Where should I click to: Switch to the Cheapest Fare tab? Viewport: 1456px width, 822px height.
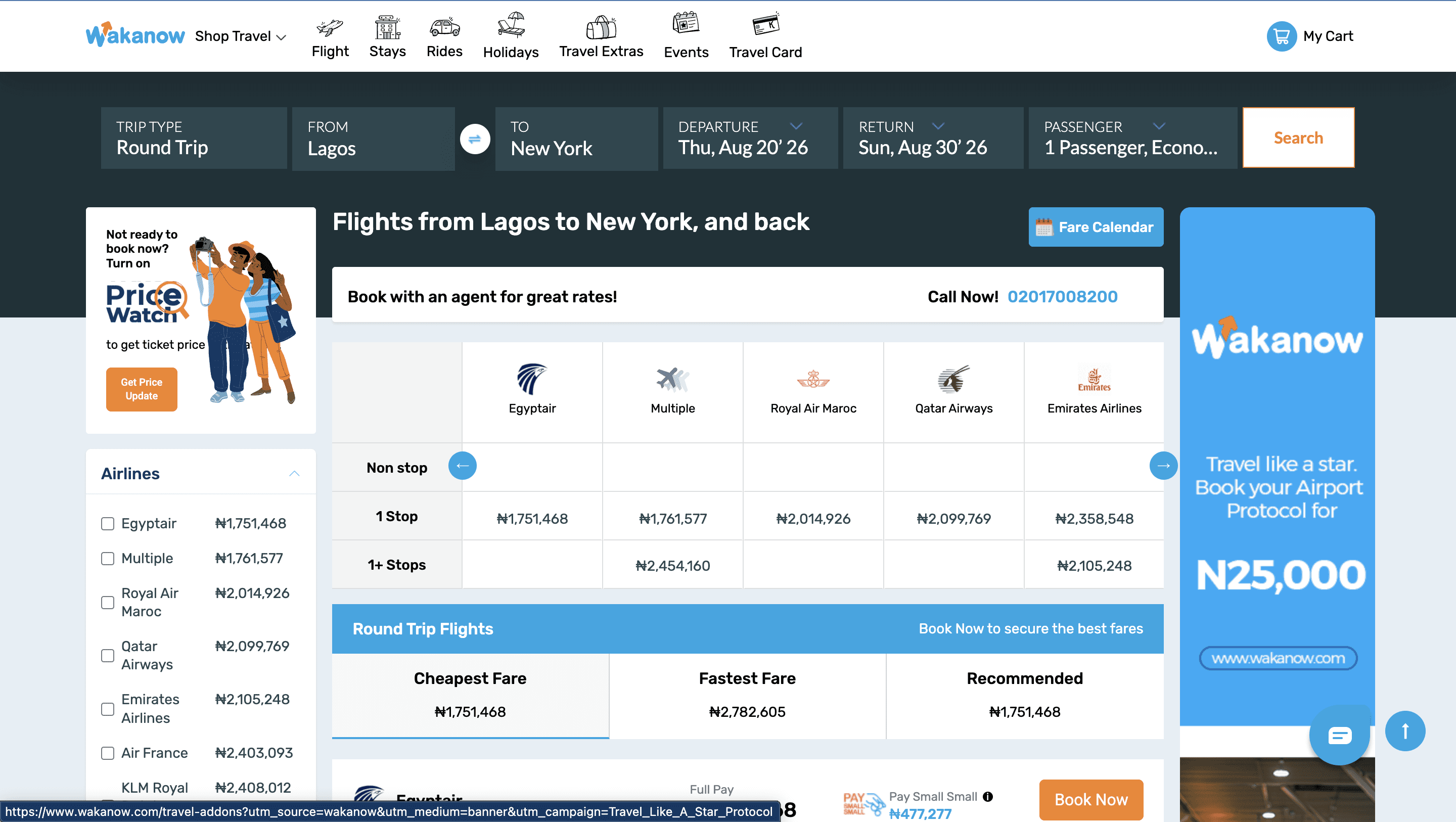pyautogui.click(x=470, y=696)
